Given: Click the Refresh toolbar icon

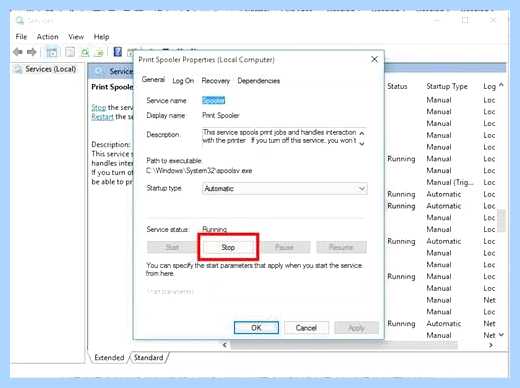Looking at the screenshot, I should tap(85, 52).
